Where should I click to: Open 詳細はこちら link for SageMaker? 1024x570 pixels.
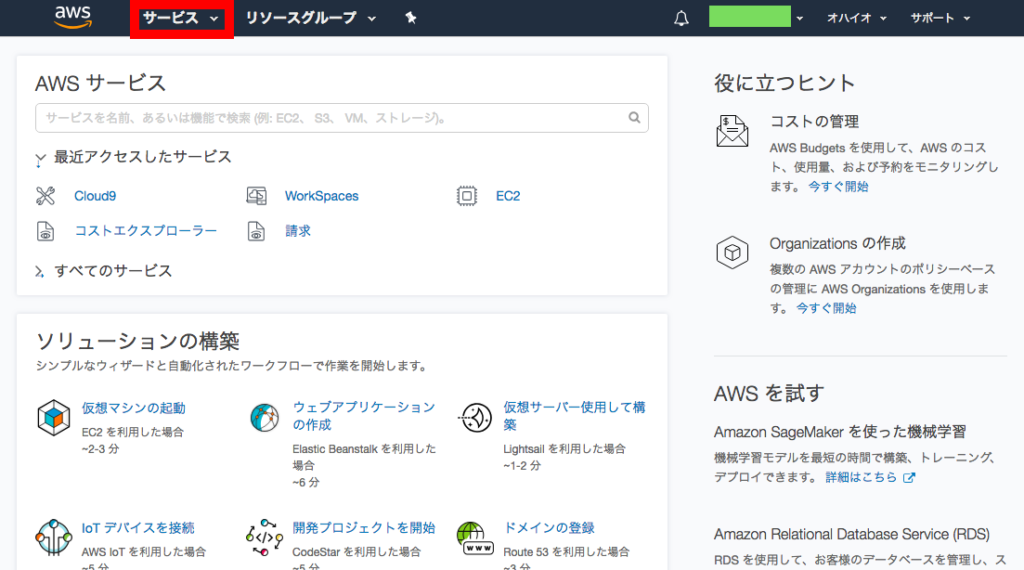(861, 477)
